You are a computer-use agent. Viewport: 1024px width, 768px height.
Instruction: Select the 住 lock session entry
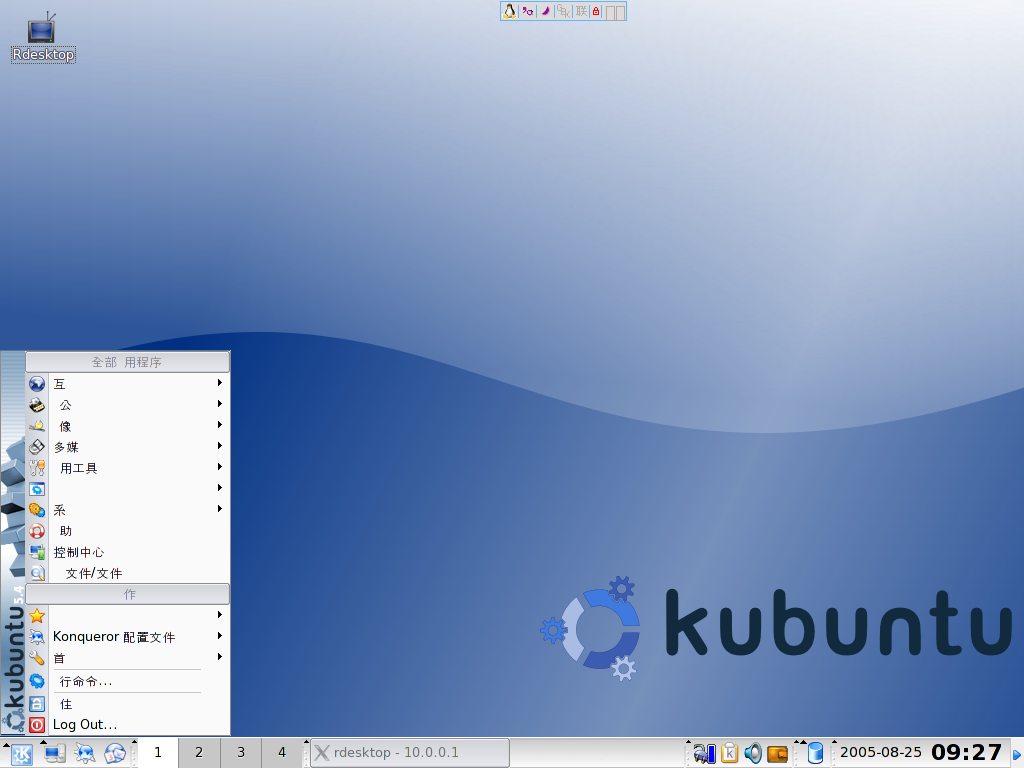point(128,704)
